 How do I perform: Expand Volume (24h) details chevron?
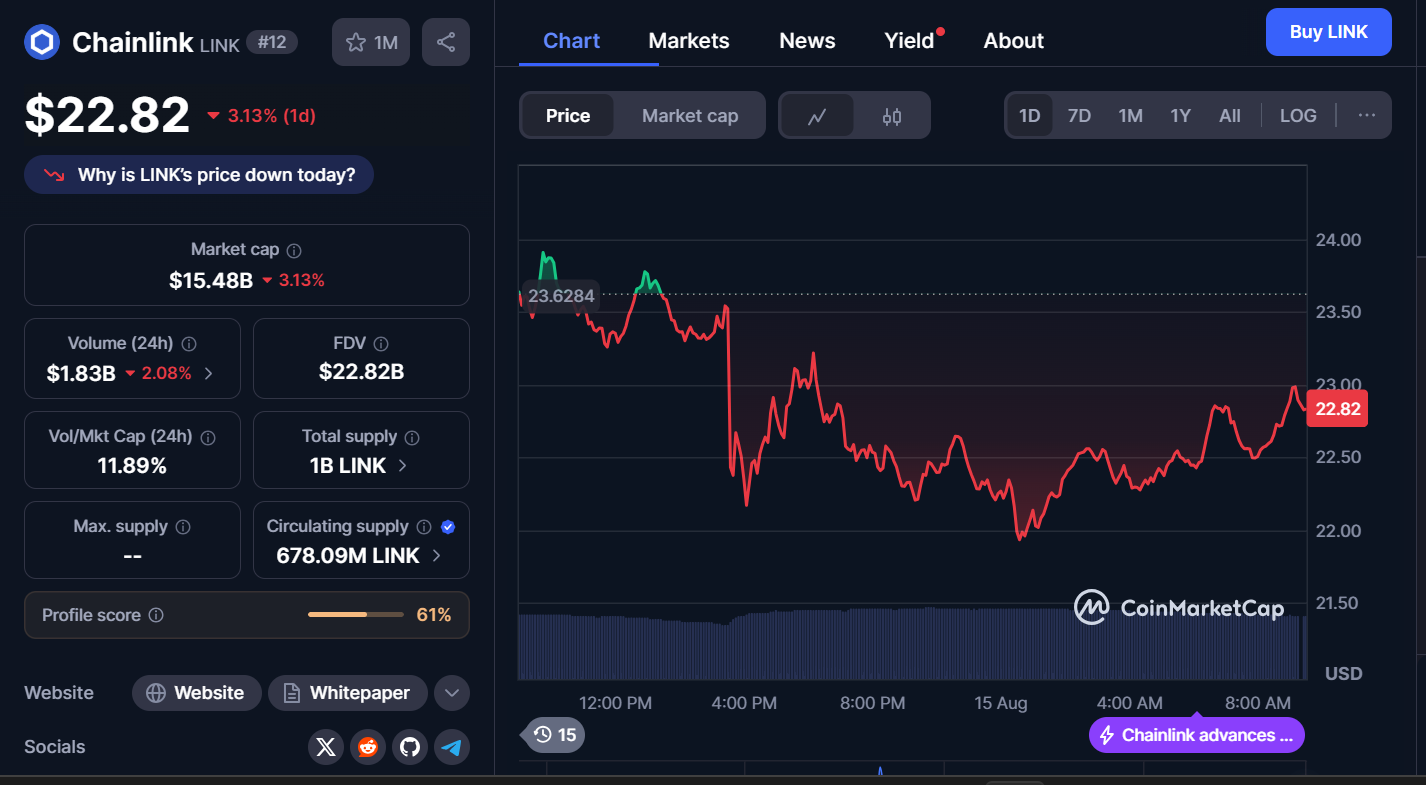coord(208,374)
